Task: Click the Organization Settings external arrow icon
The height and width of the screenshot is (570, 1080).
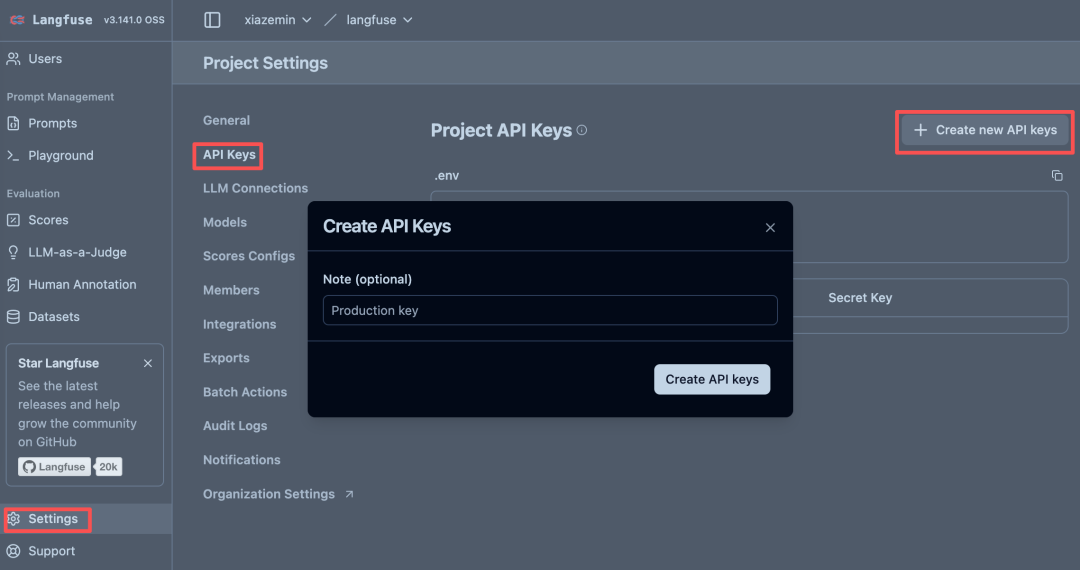Action: (349, 494)
